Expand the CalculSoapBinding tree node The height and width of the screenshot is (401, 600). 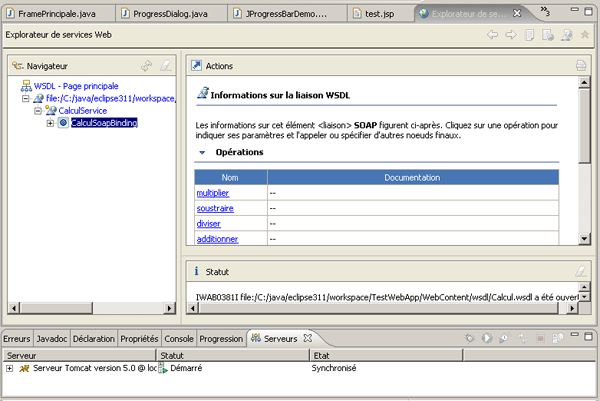[x=50, y=123]
